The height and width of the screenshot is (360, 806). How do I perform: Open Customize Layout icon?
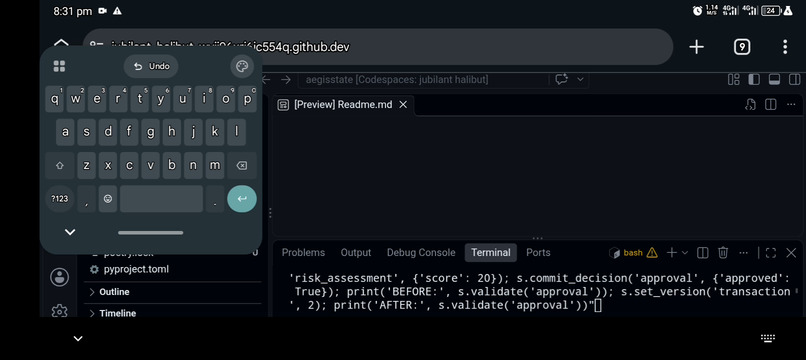click(734, 80)
